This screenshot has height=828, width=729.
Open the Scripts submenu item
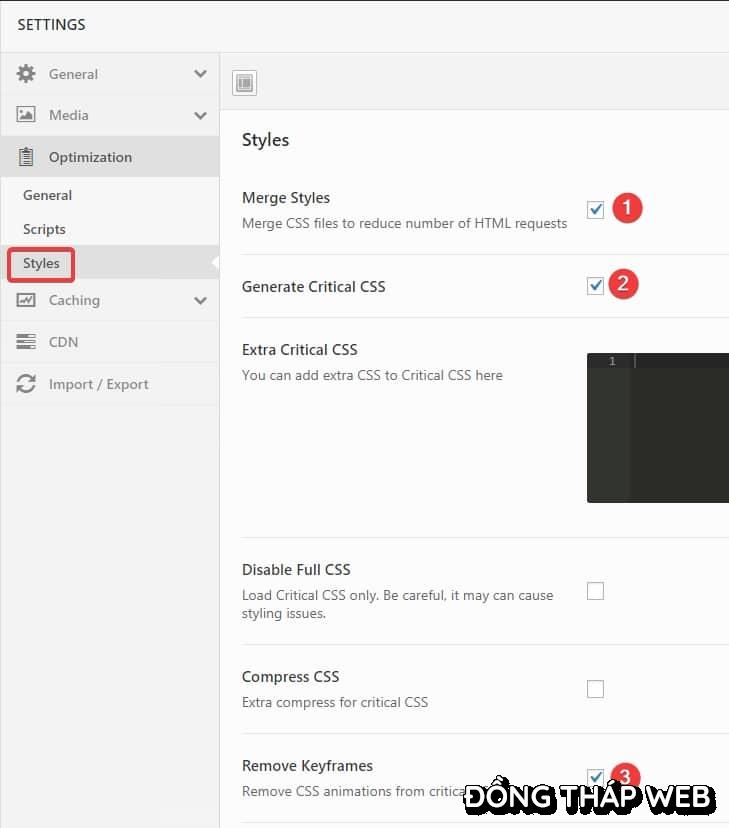pyautogui.click(x=44, y=229)
